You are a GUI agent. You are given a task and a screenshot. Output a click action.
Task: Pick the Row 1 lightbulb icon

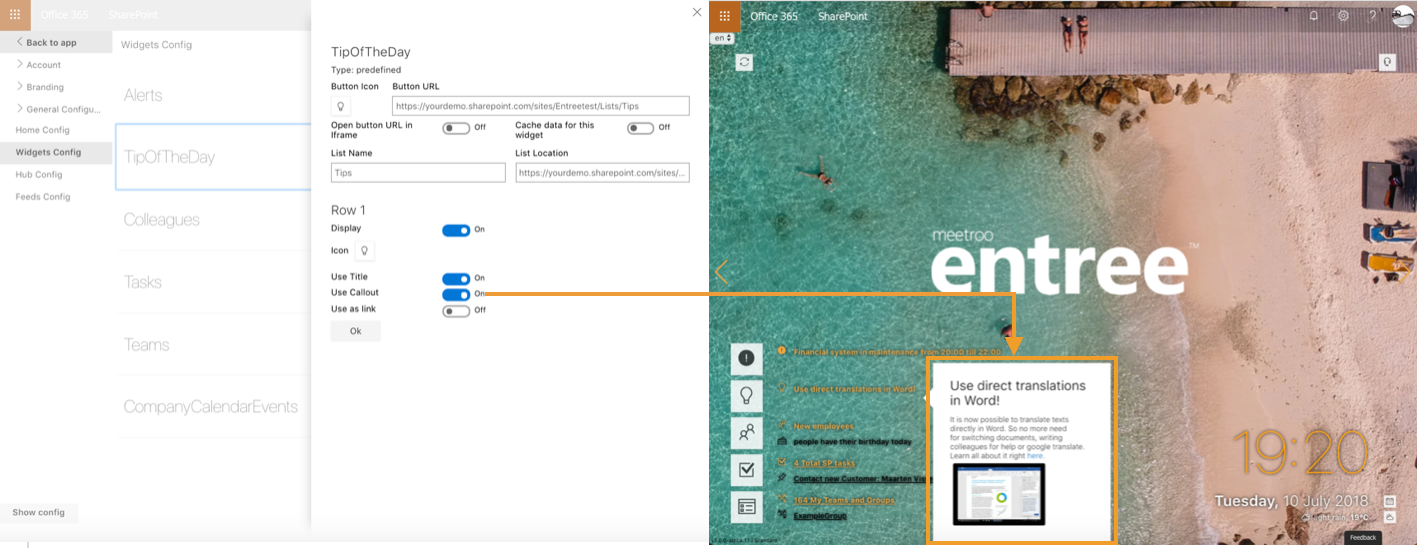[364, 251]
